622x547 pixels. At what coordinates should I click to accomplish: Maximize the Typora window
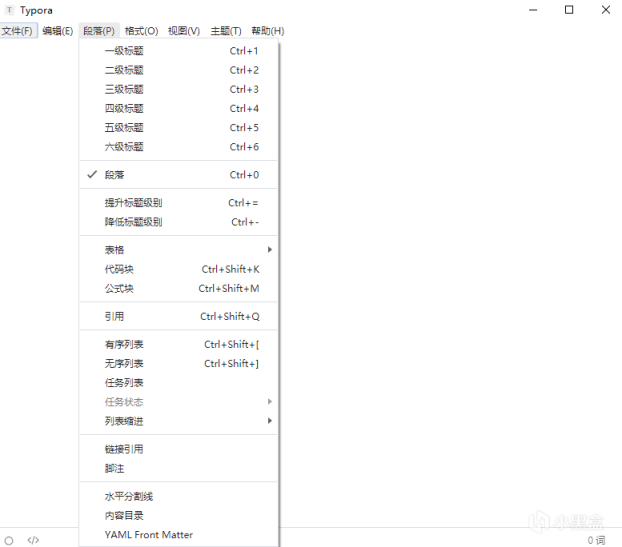coord(569,10)
